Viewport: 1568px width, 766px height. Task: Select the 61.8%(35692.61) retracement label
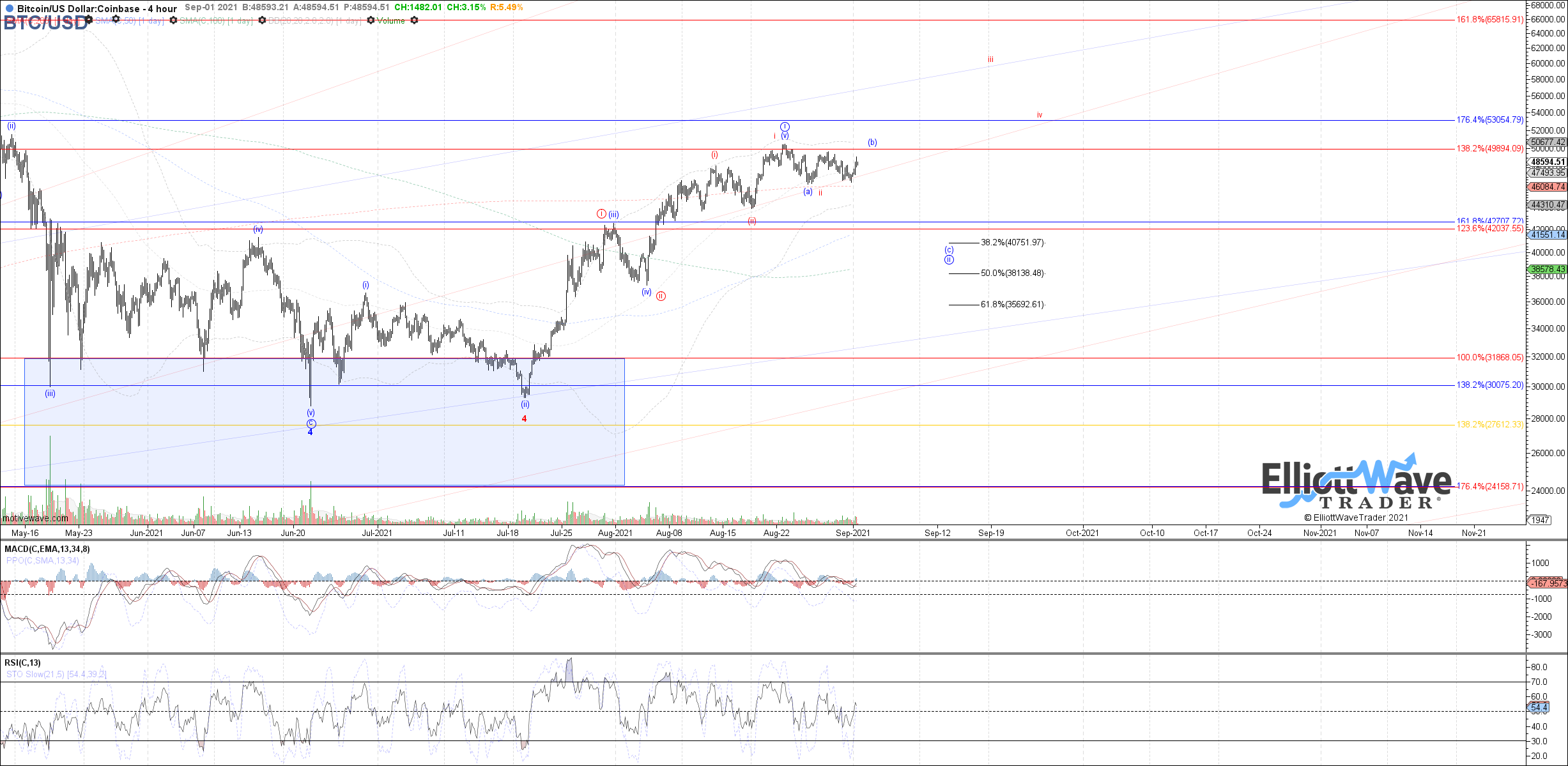pyautogui.click(x=1013, y=305)
